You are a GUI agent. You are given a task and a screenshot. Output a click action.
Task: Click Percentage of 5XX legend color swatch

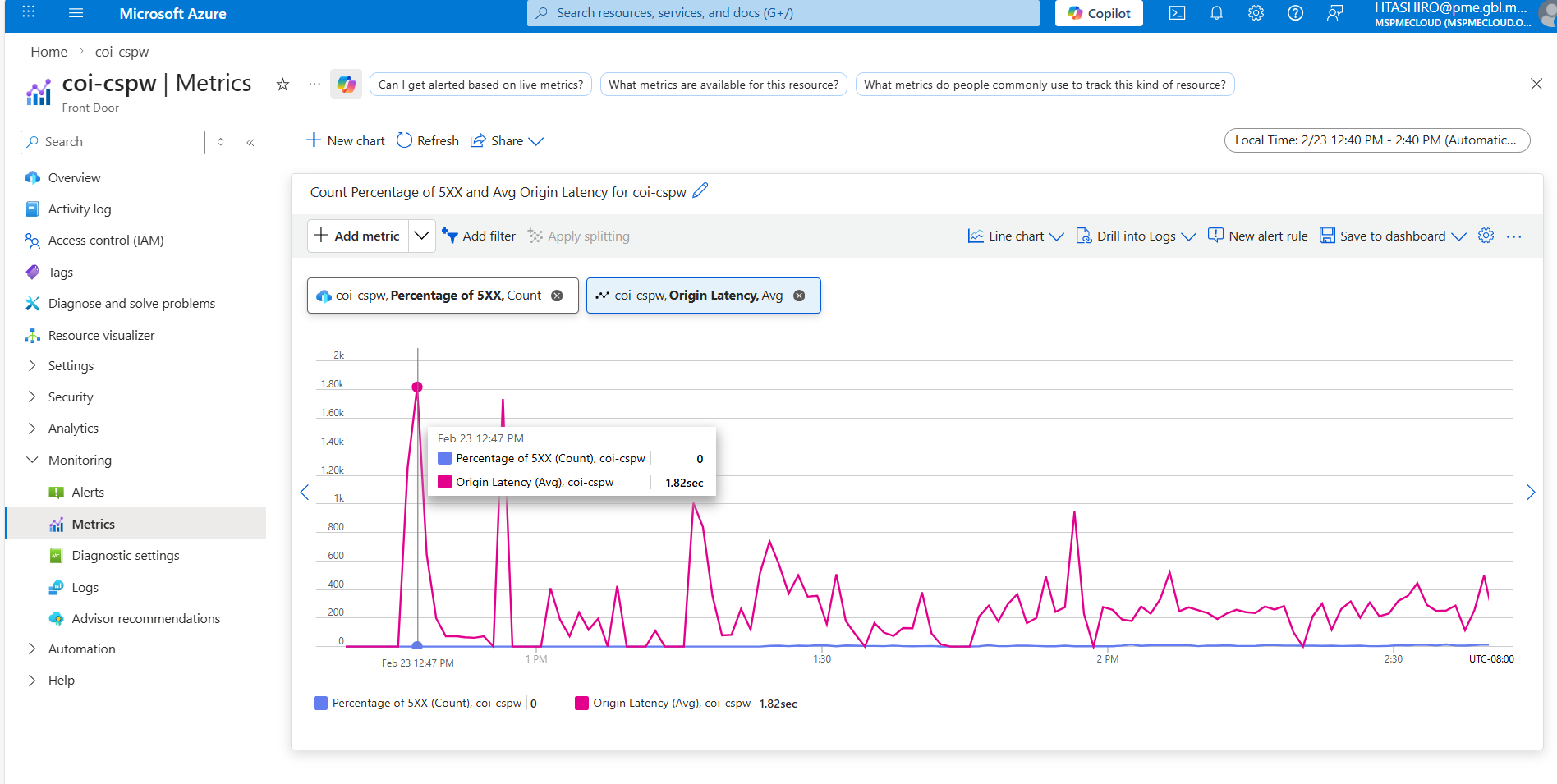[321, 703]
